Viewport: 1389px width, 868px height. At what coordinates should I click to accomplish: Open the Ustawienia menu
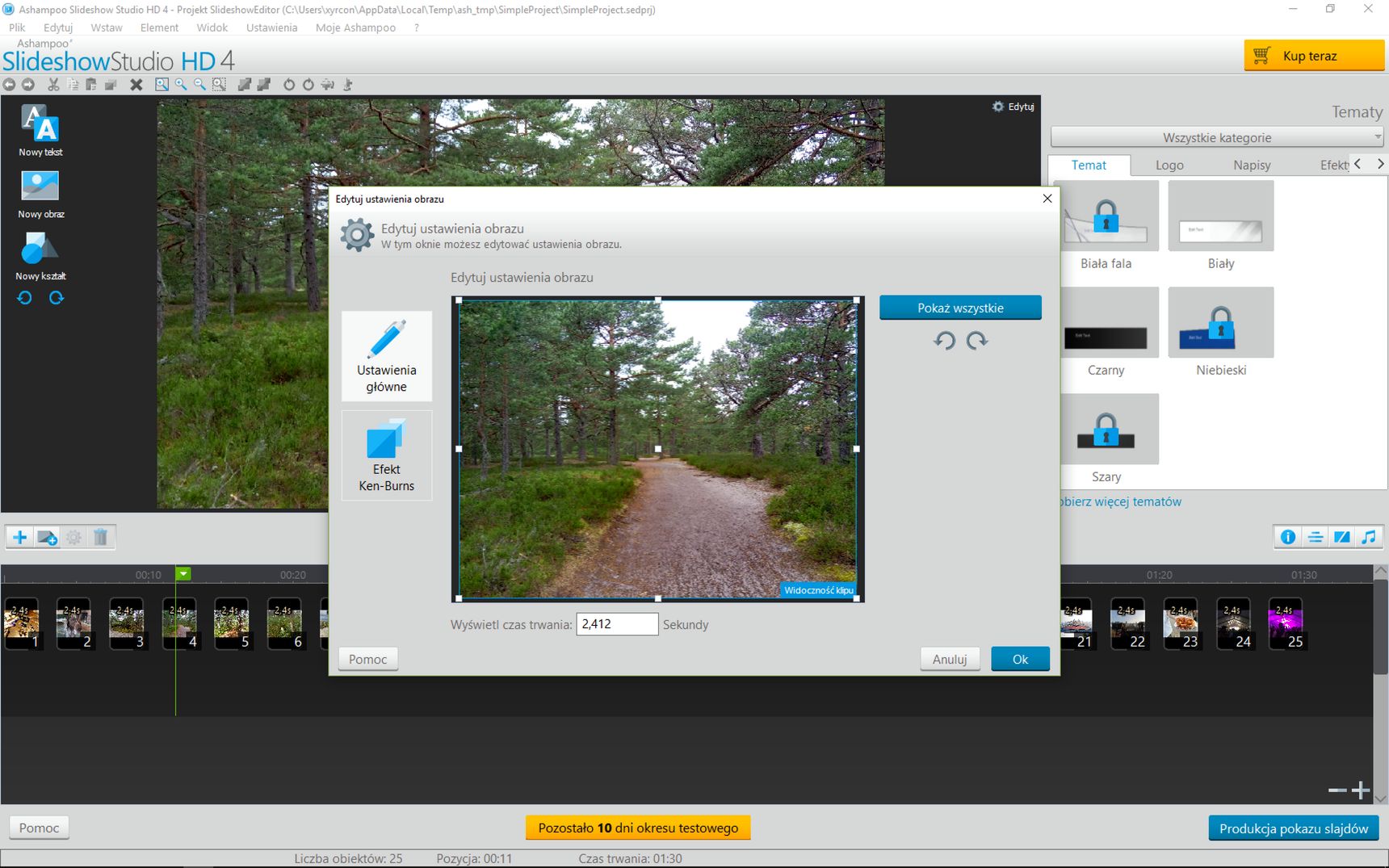tap(271, 27)
